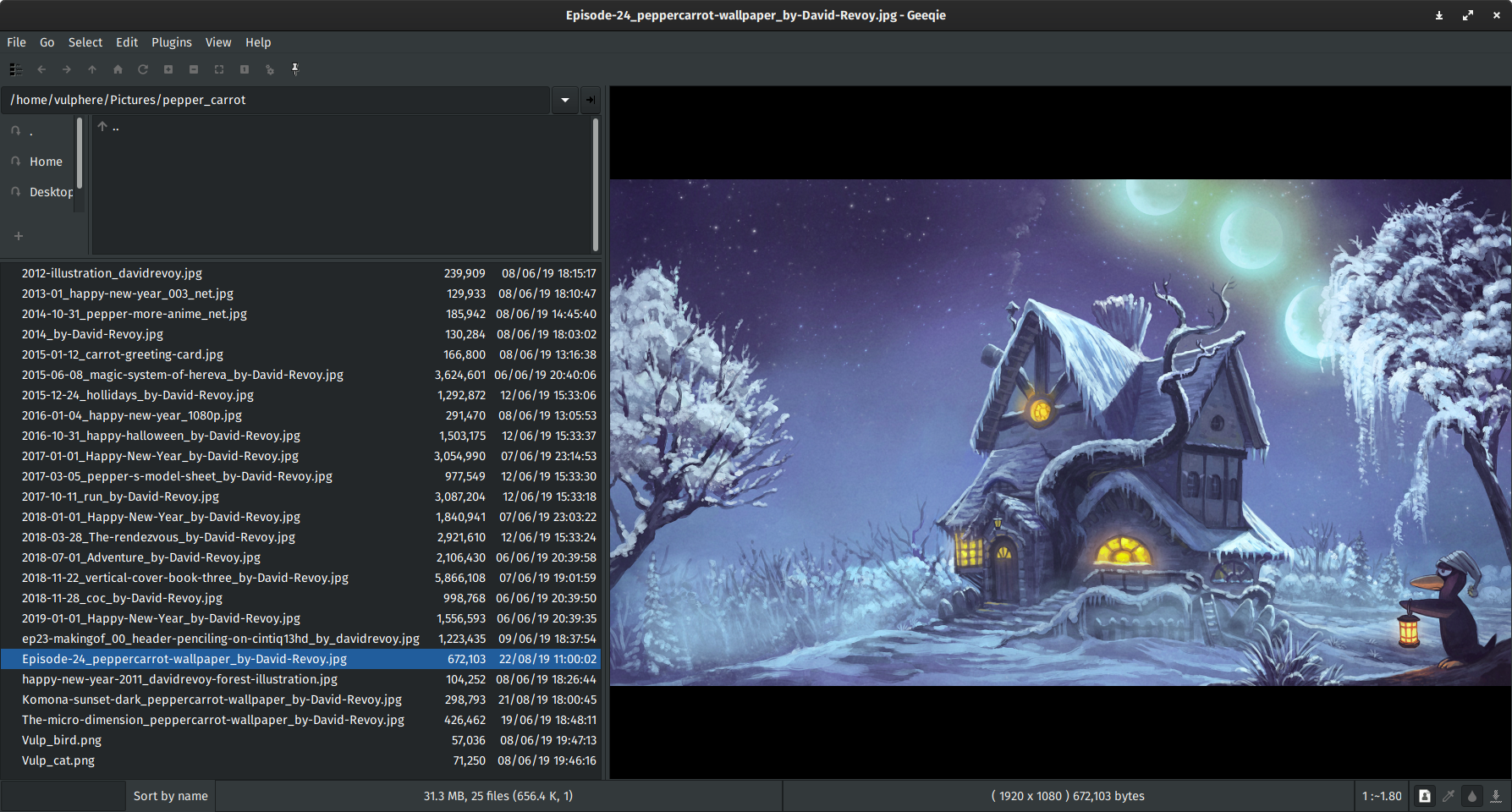Click the zoom ratio label 1:~1.80
Viewport: 1512px width, 812px height.
coord(1382,796)
